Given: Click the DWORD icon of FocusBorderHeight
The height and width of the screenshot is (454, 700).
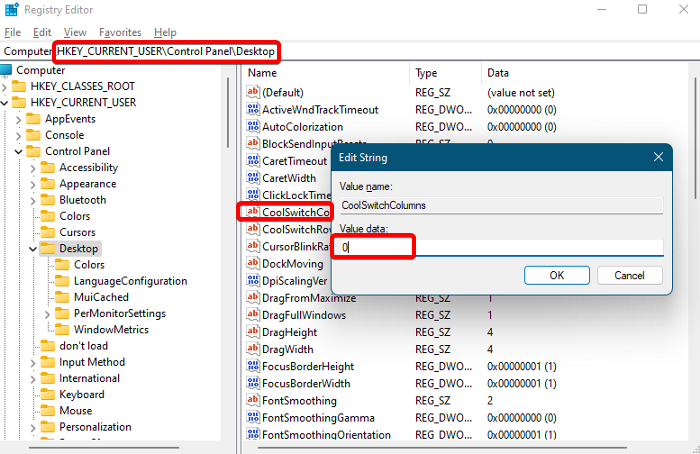Looking at the screenshot, I should coord(253,366).
